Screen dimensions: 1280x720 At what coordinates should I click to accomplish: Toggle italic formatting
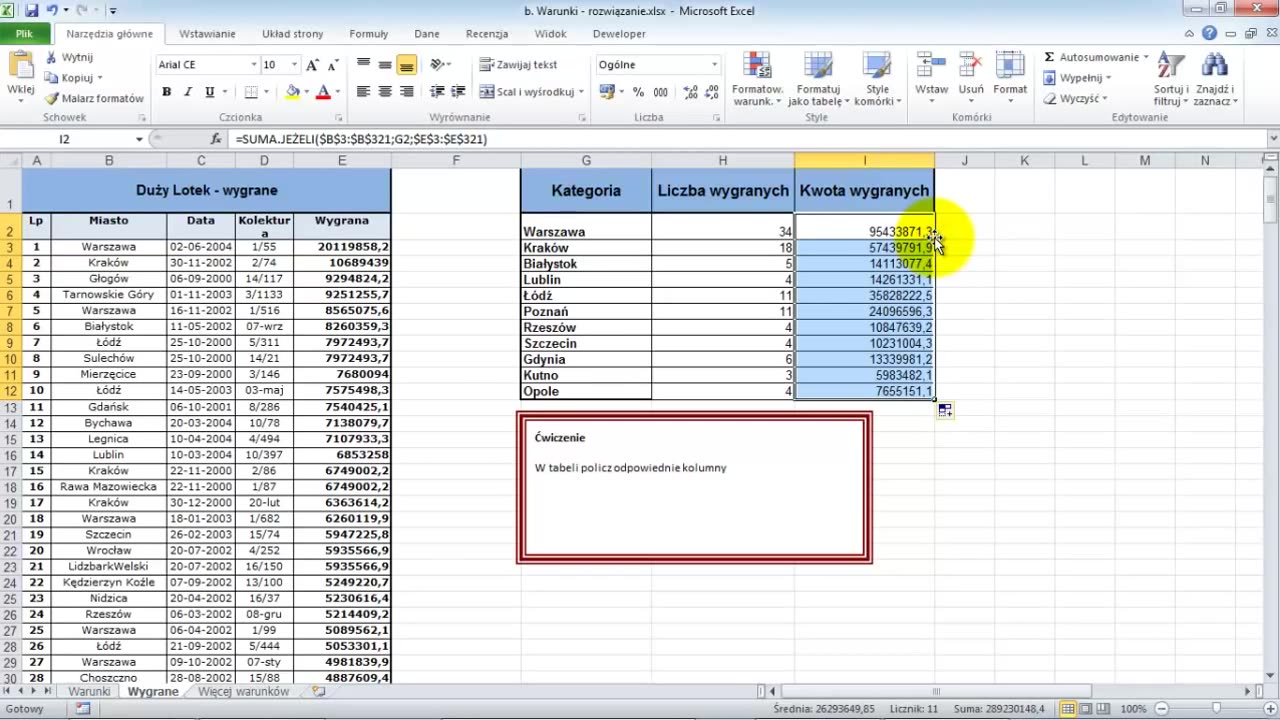tap(187, 92)
